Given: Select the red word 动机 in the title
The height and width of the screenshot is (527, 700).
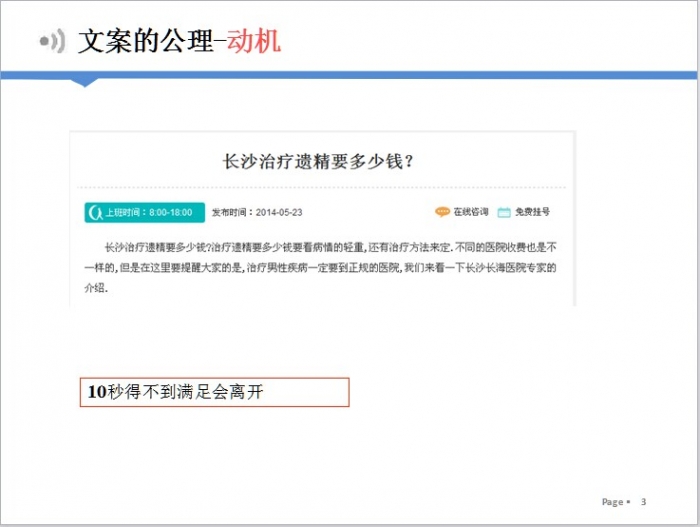Looking at the screenshot, I should [x=253, y=41].
